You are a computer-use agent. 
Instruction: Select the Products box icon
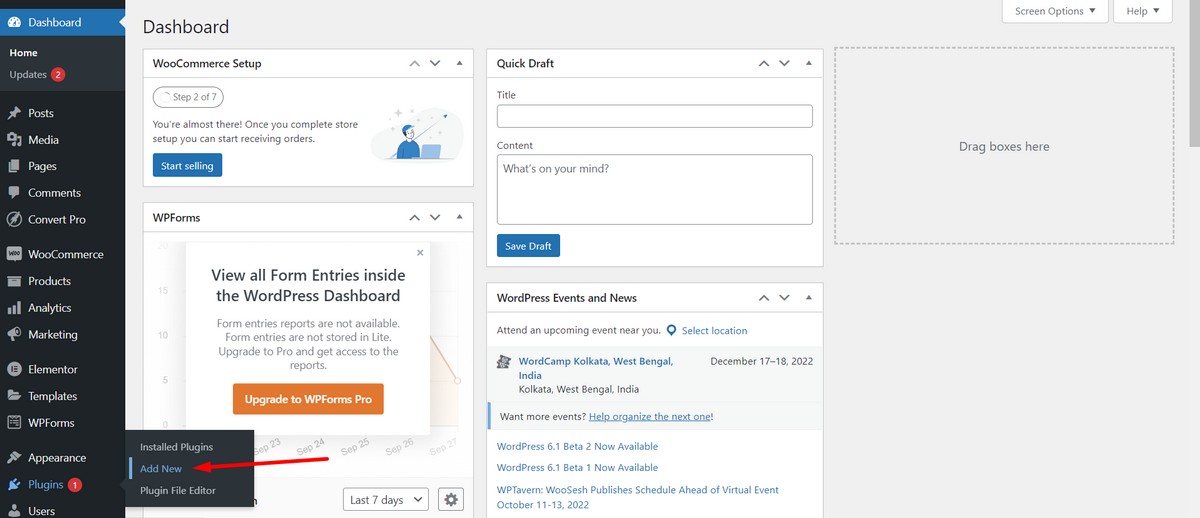[x=14, y=281]
